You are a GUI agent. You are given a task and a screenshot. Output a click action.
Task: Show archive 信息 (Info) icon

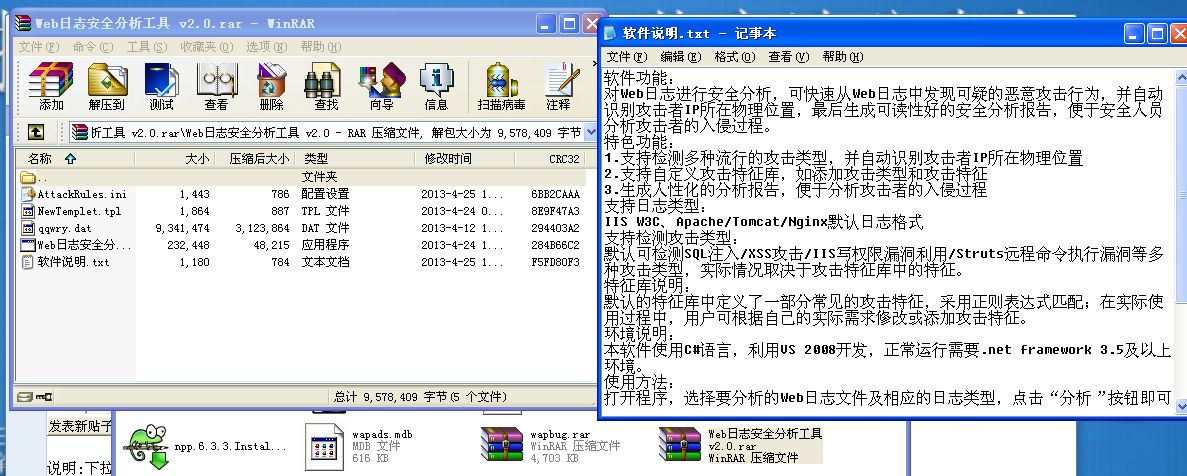pyautogui.click(x=436, y=86)
